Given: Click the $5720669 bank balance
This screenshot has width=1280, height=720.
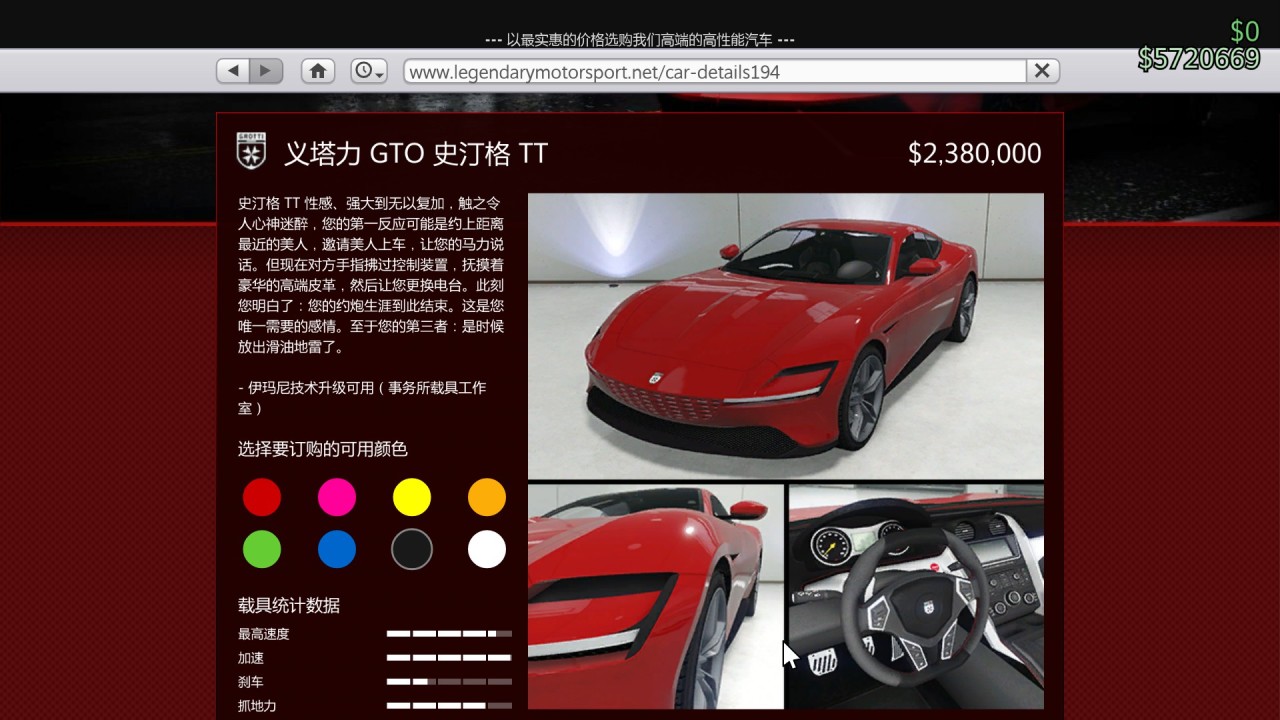Looking at the screenshot, I should pos(1199,59).
